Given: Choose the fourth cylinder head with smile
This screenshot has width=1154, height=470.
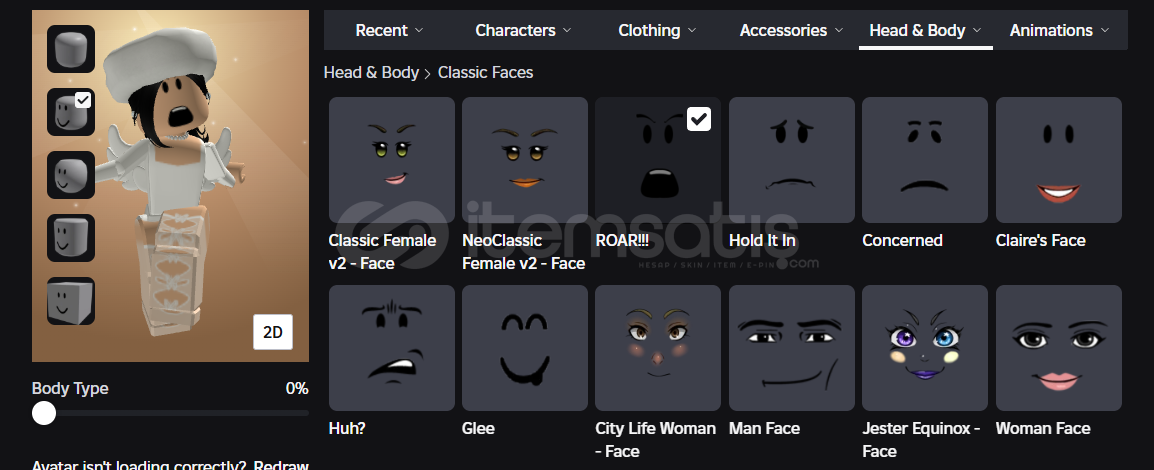Looking at the screenshot, I should click(x=71, y=238).
